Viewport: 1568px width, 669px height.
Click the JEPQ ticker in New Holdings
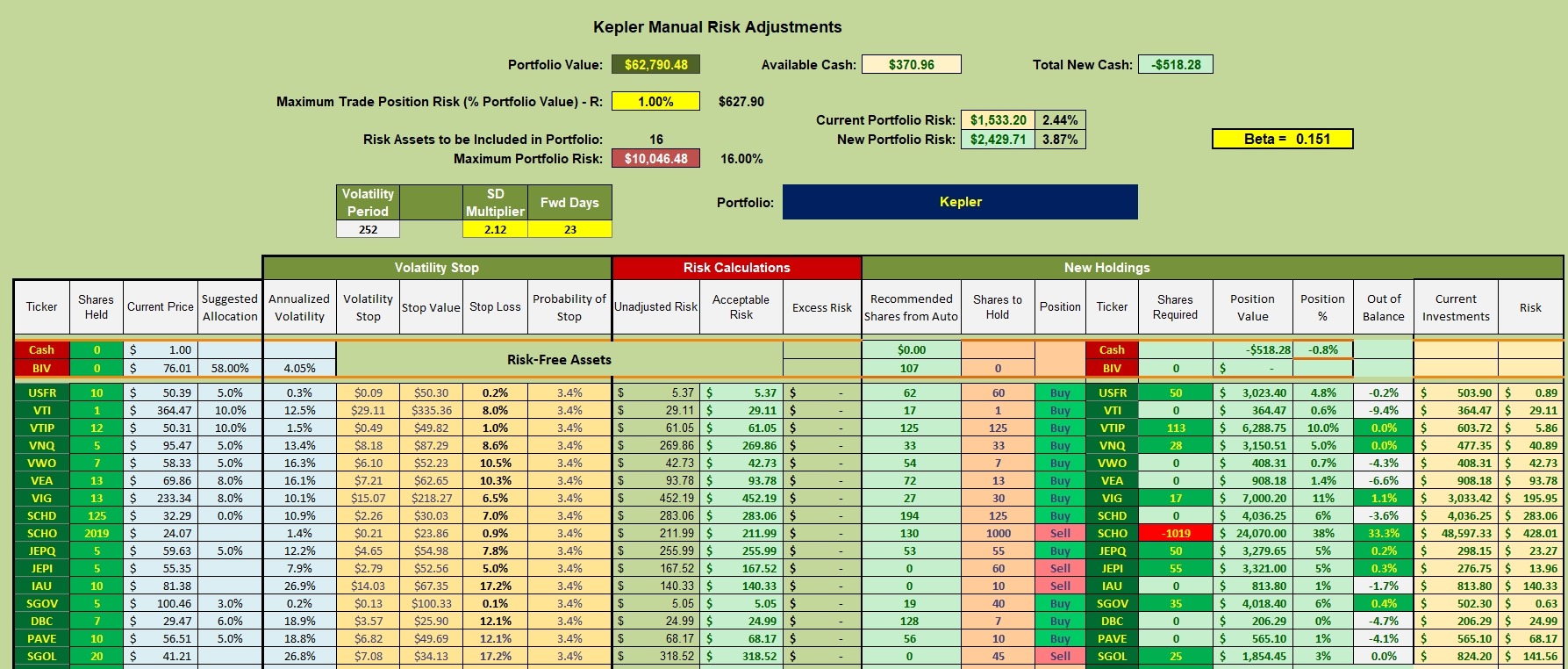pos(1112,550)
